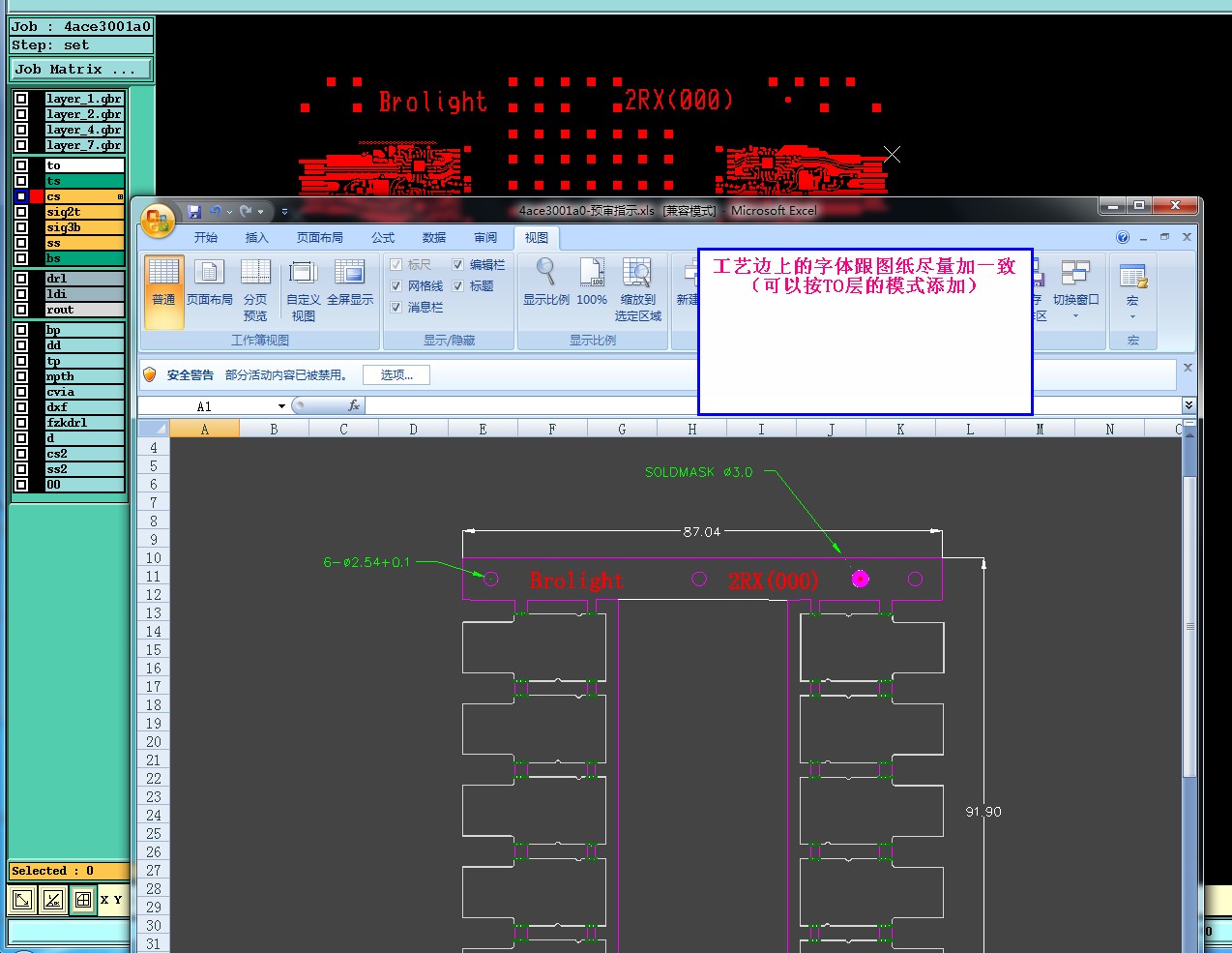The height and width of the screenshot is (953, 1232).
Task: Click the scroll-up arrow of worksheet
Action: pos(1189,433)
